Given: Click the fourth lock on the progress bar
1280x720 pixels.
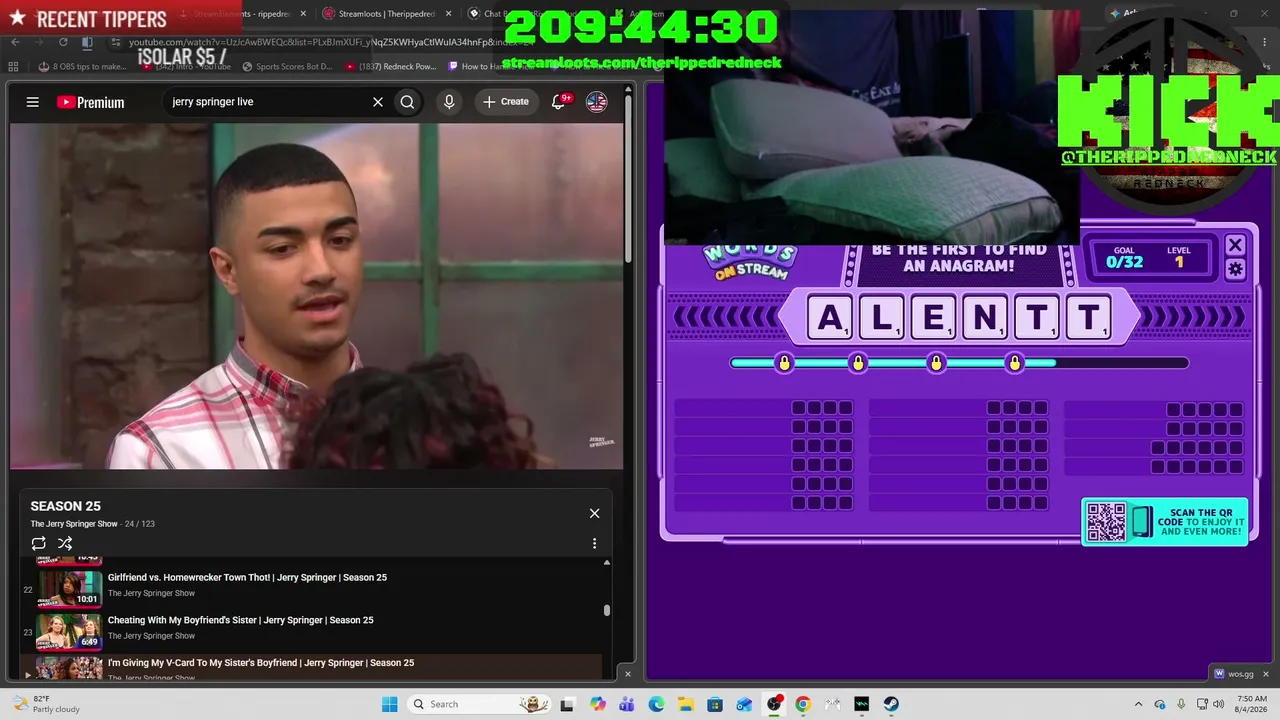Looking at the screenshot, I should (1015, 363).
